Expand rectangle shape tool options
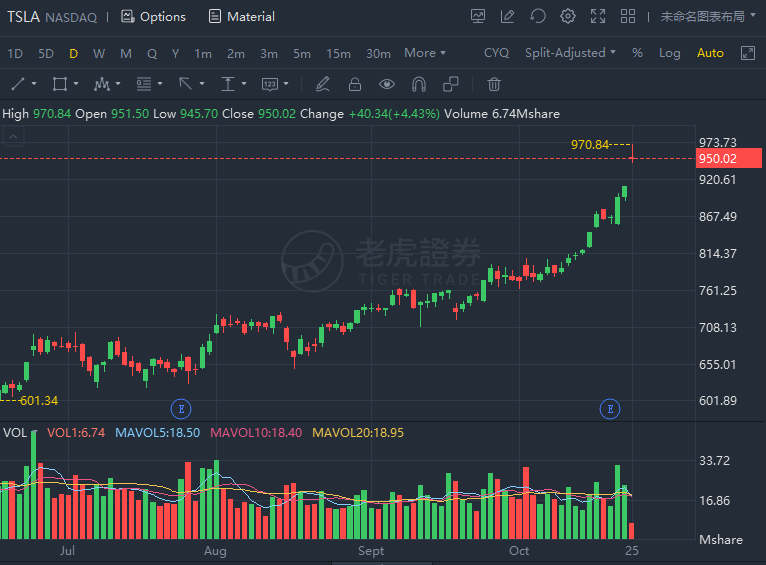Image resolution: width=766 pixels, height=565 pixels. coord(76,84)
